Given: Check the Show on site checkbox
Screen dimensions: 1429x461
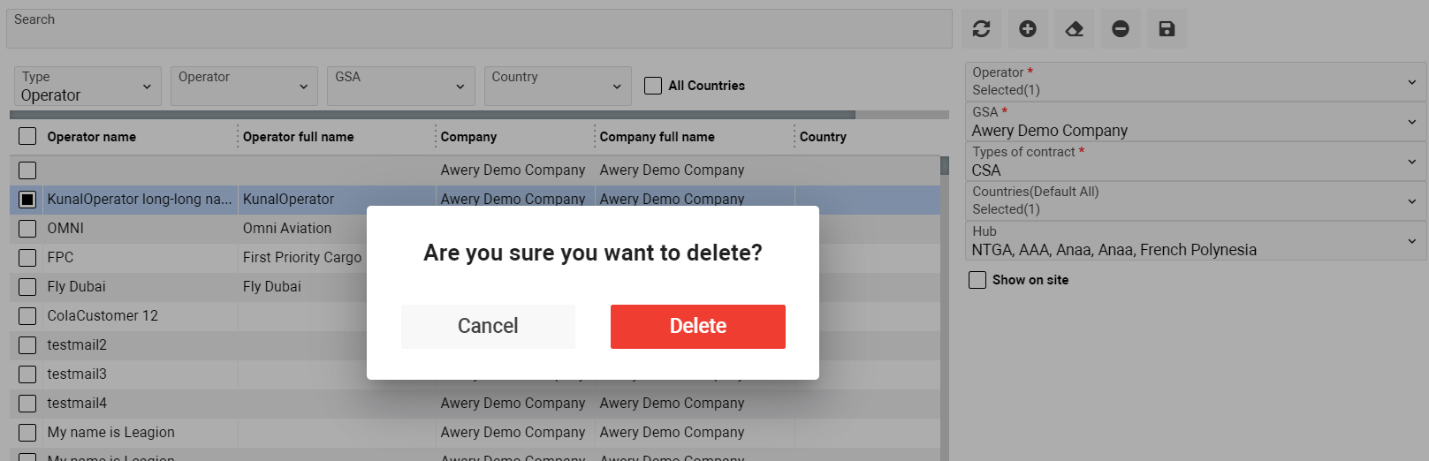Looking at the screenshot, I should click(x=978, y=280).
